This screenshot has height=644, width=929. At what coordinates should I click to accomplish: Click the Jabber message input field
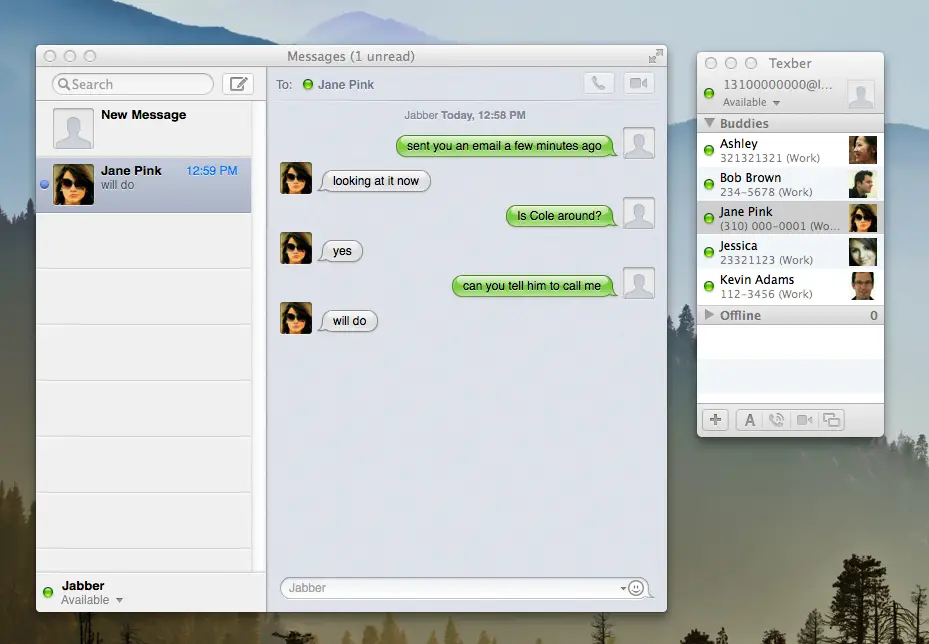click(450, 588)
